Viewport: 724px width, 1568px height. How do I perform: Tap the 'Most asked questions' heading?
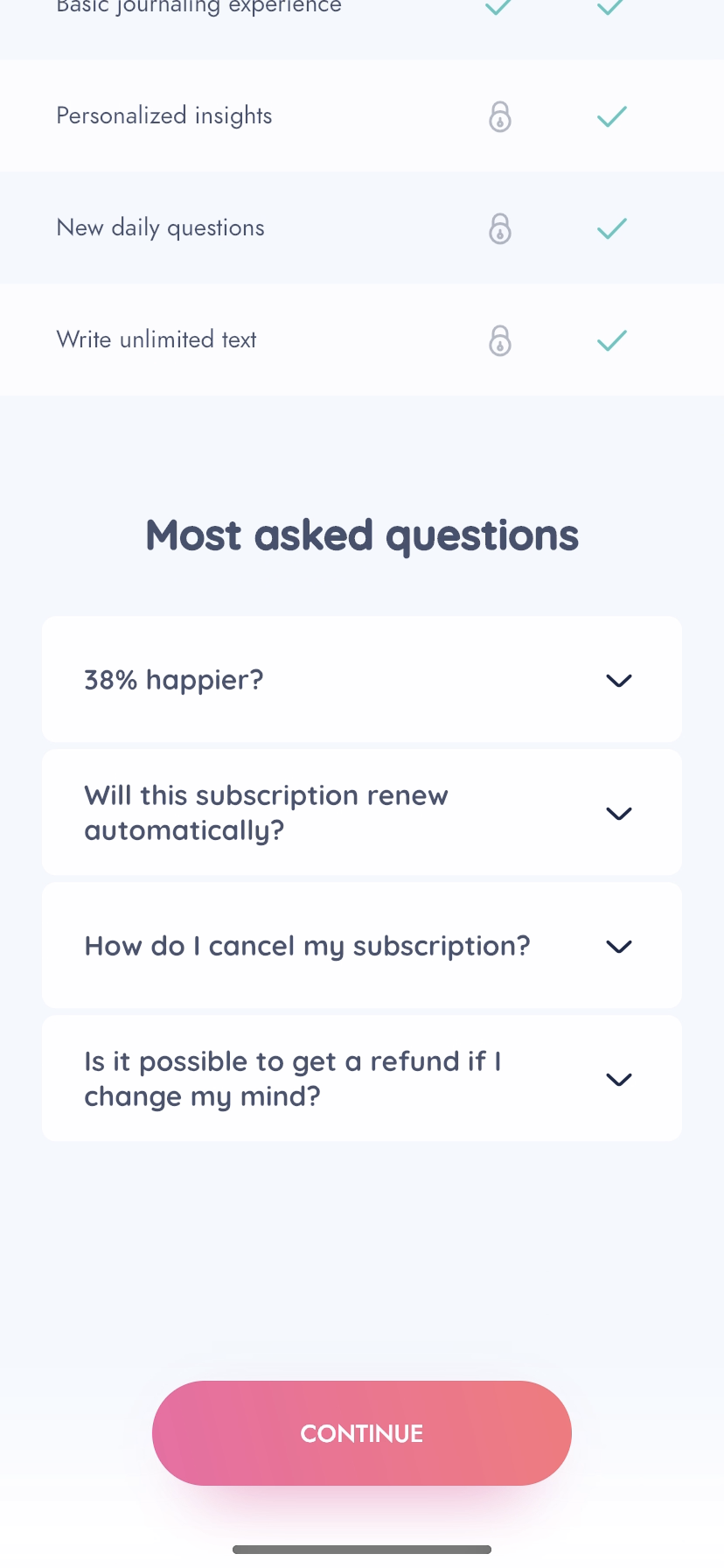tap(362, 535)
